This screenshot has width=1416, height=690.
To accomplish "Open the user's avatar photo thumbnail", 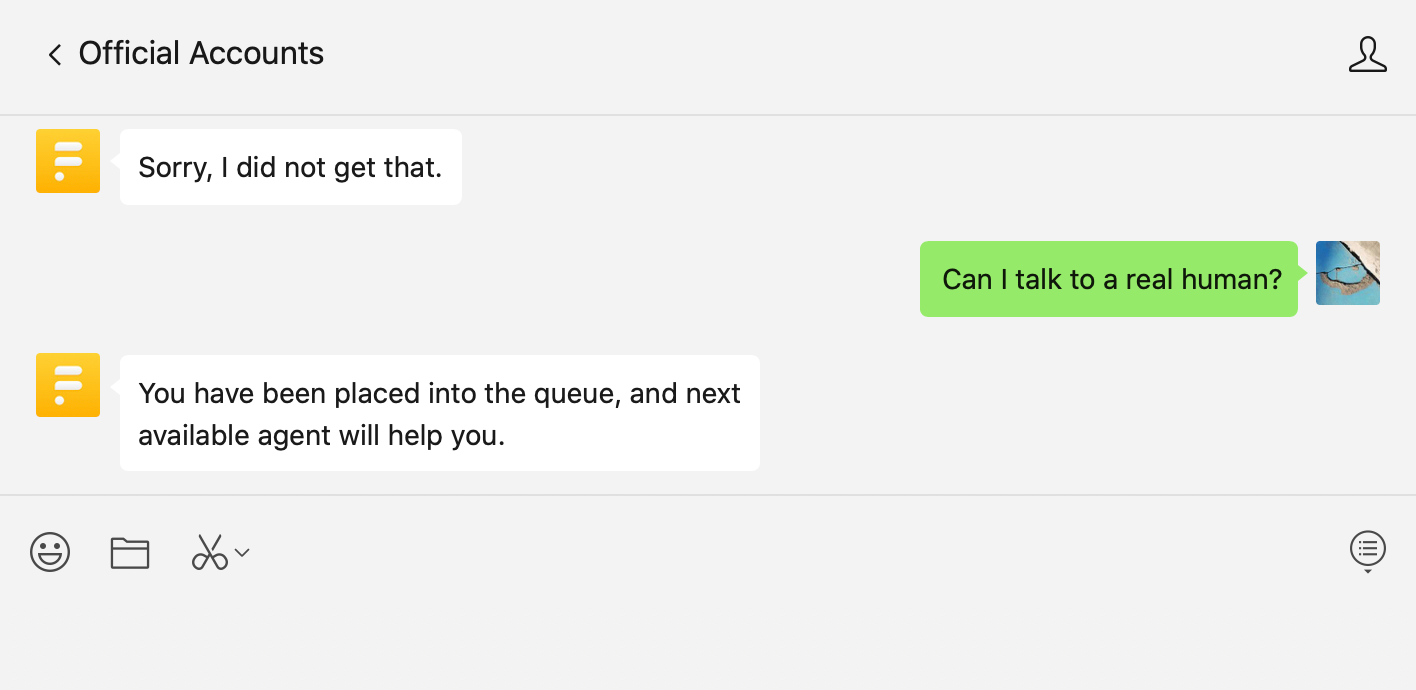I will tap(1347, 273).
